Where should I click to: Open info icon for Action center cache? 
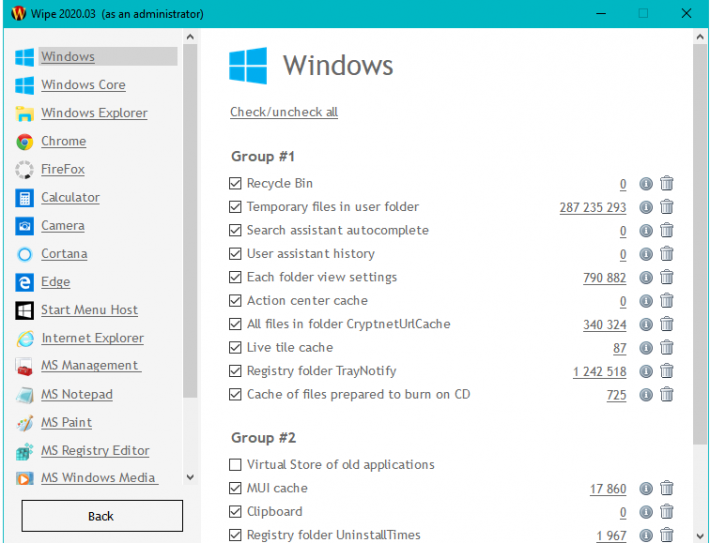[646, 301]
